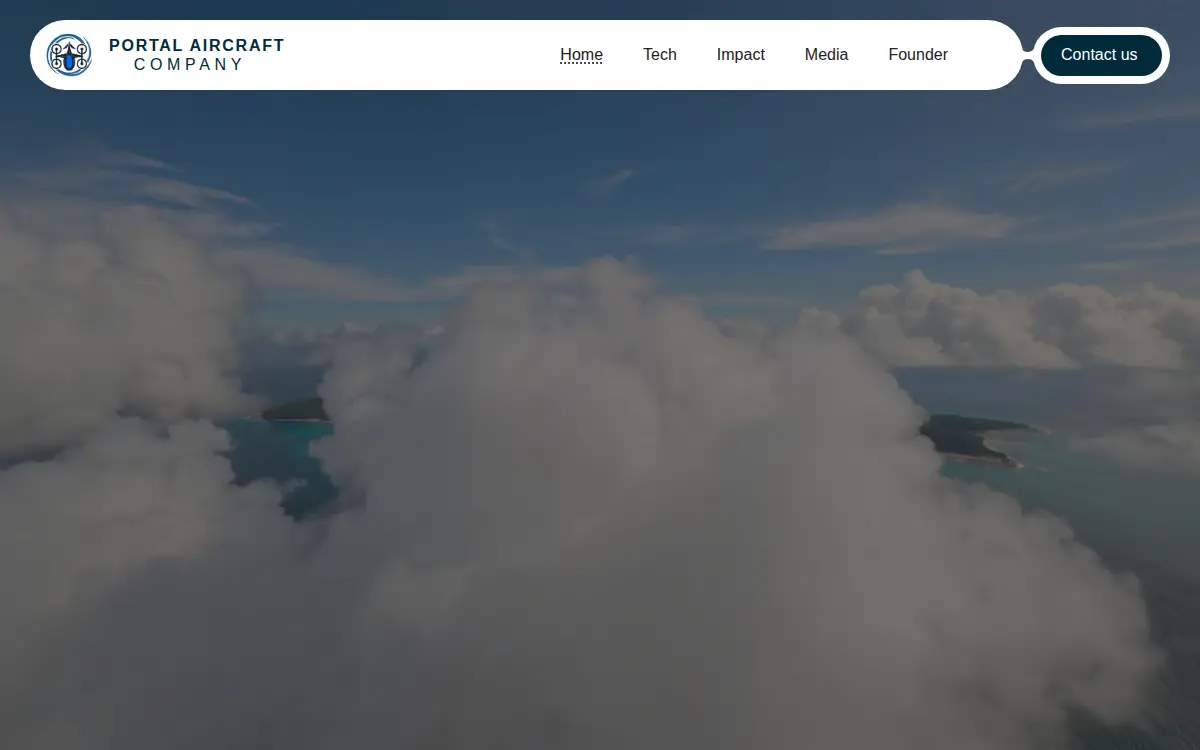Click the PORTAL AIRCRAFT COMPANY brand text
This screenshot has height=750, width=1200.
(x=196, y=55)
